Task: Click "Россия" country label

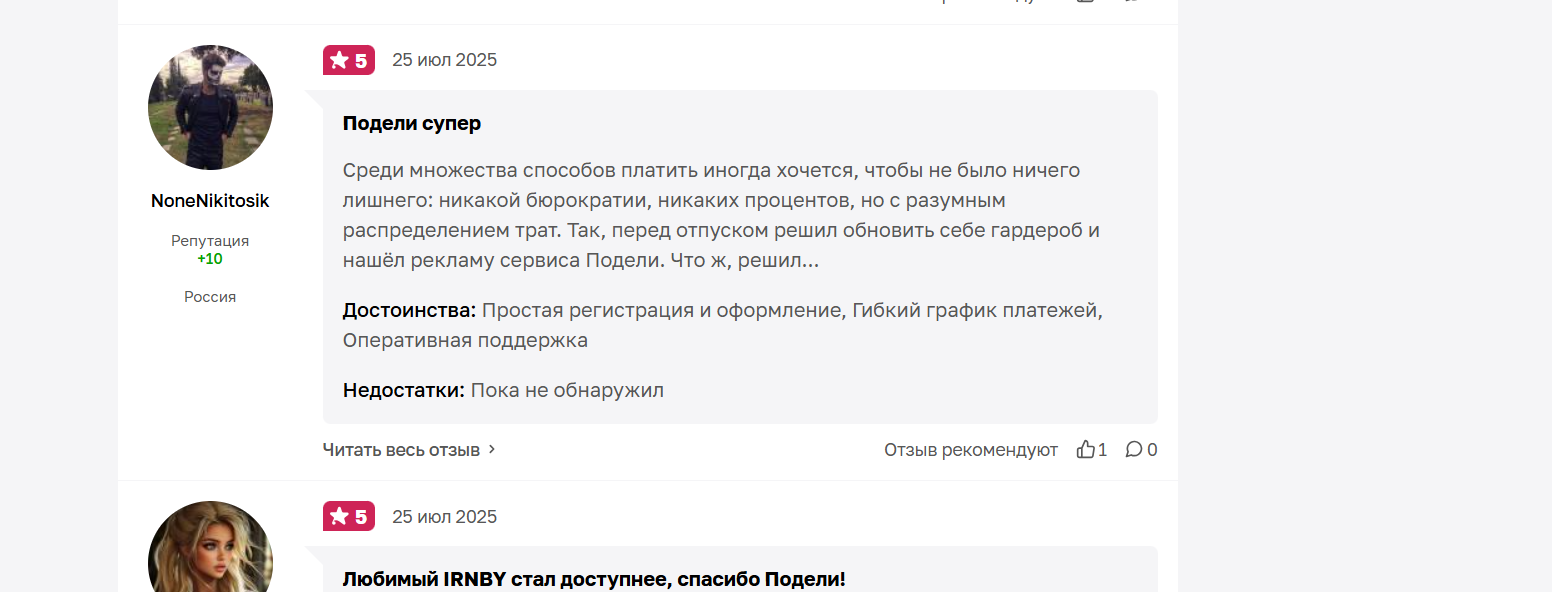Action: [x=210, y=297]
